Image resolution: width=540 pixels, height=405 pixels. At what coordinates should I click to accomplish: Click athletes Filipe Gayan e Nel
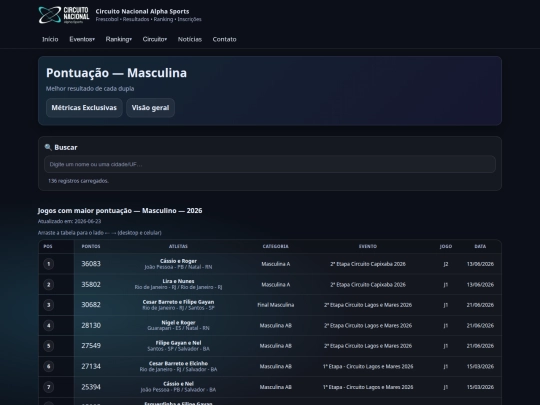(178, 343)
